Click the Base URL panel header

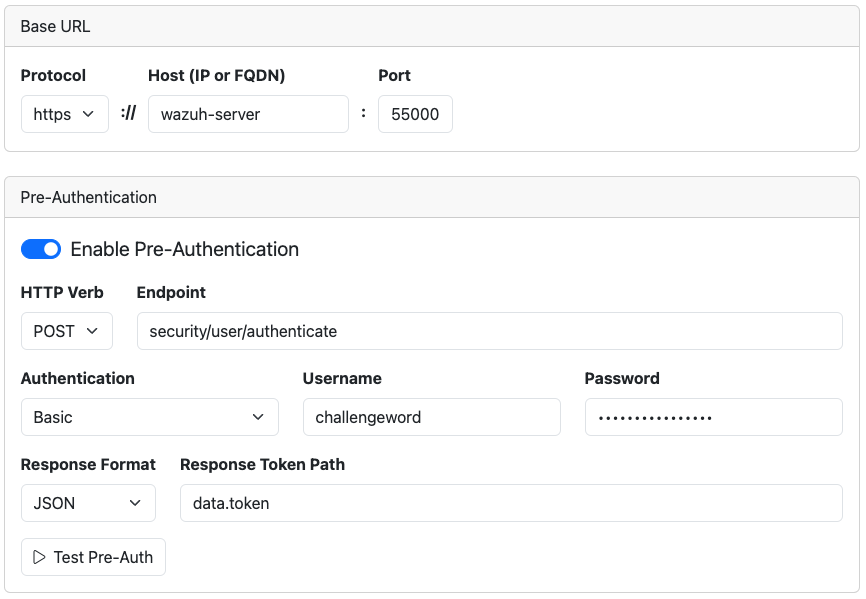coord(432,26)
